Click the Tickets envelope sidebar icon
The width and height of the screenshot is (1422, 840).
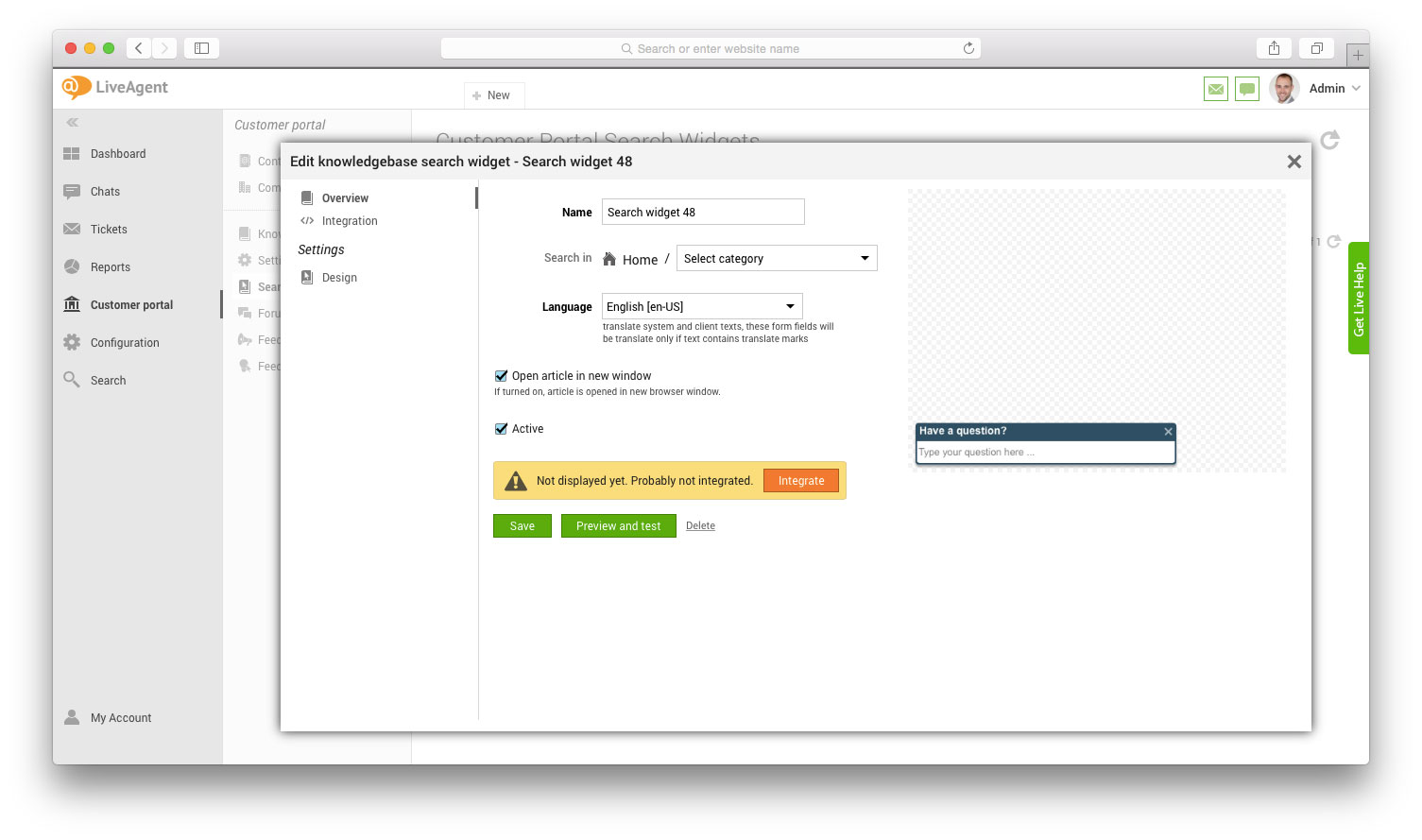[x=72, y=229]
